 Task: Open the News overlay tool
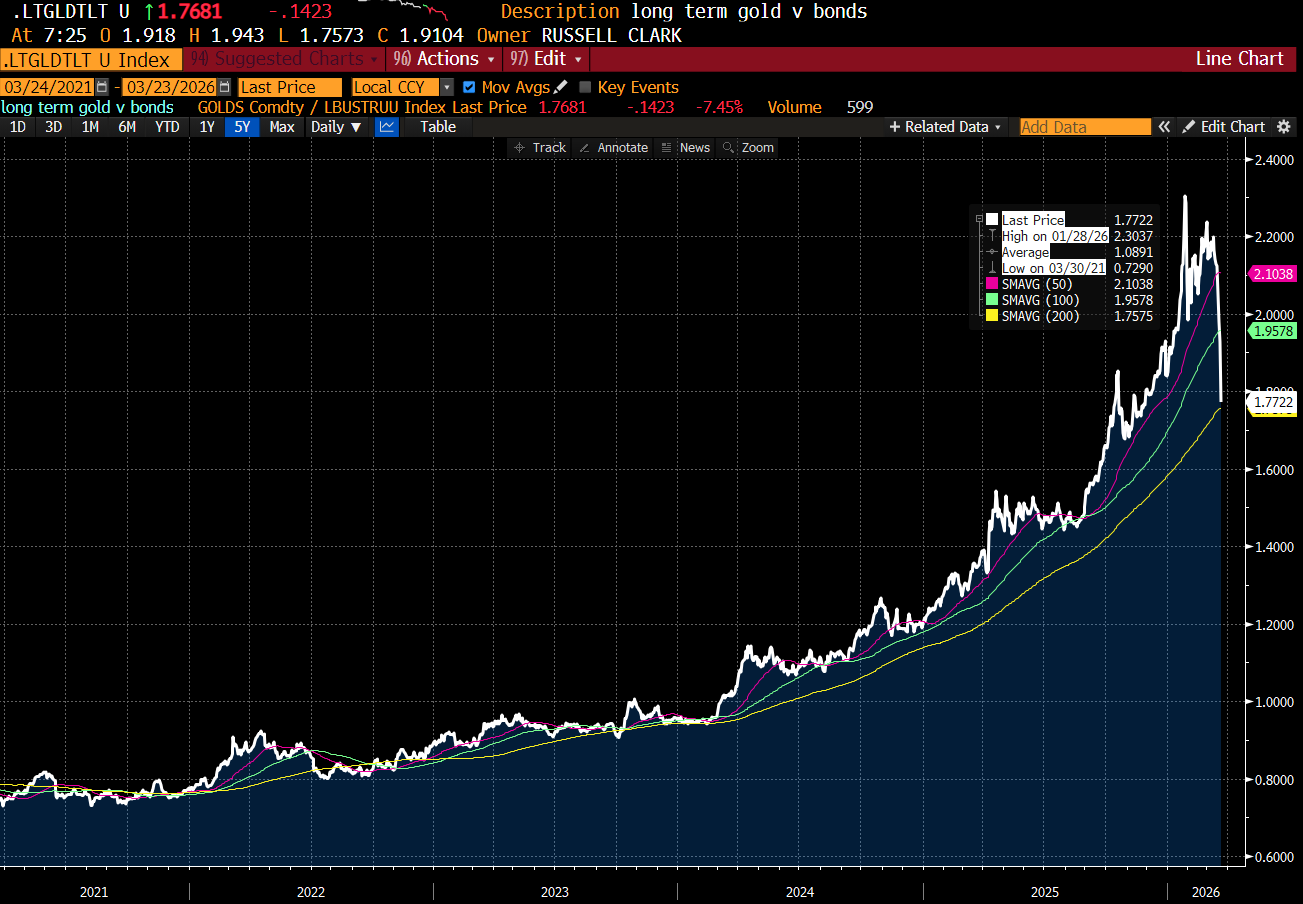pos(686,147)
